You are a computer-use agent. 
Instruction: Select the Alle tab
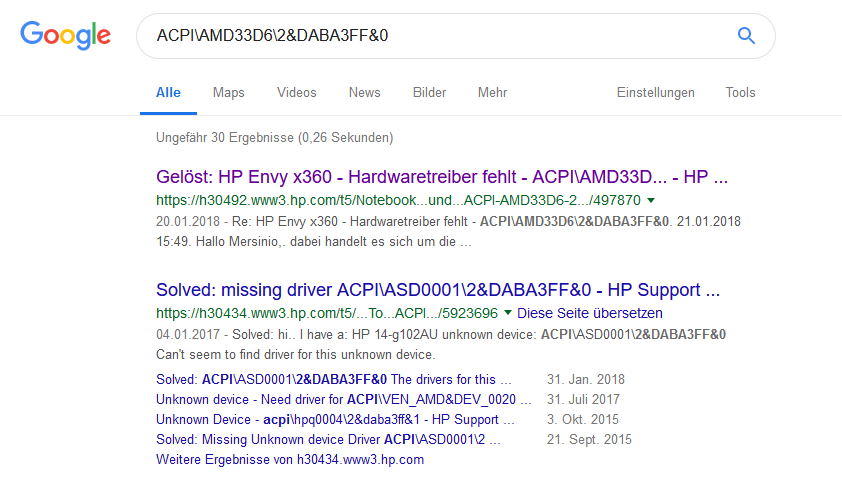pos(168,92)
